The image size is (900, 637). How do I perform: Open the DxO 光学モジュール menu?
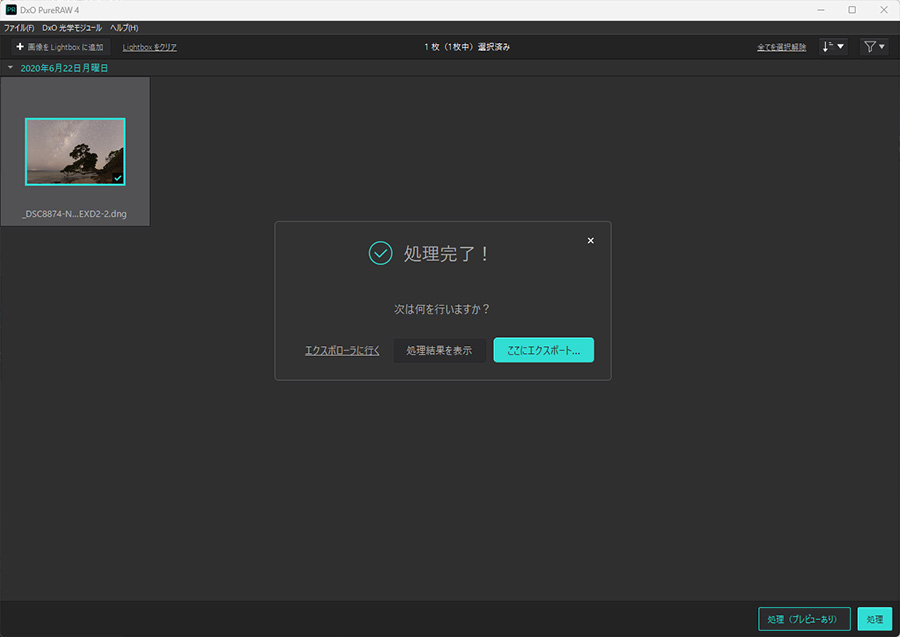[72, 28]
